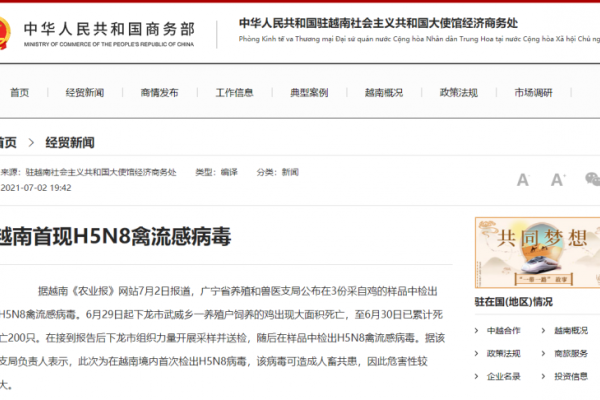The height and width of the screenshot is (400, 600).
Task: Click 分类: 新闻 label
Action: [277, 172]
